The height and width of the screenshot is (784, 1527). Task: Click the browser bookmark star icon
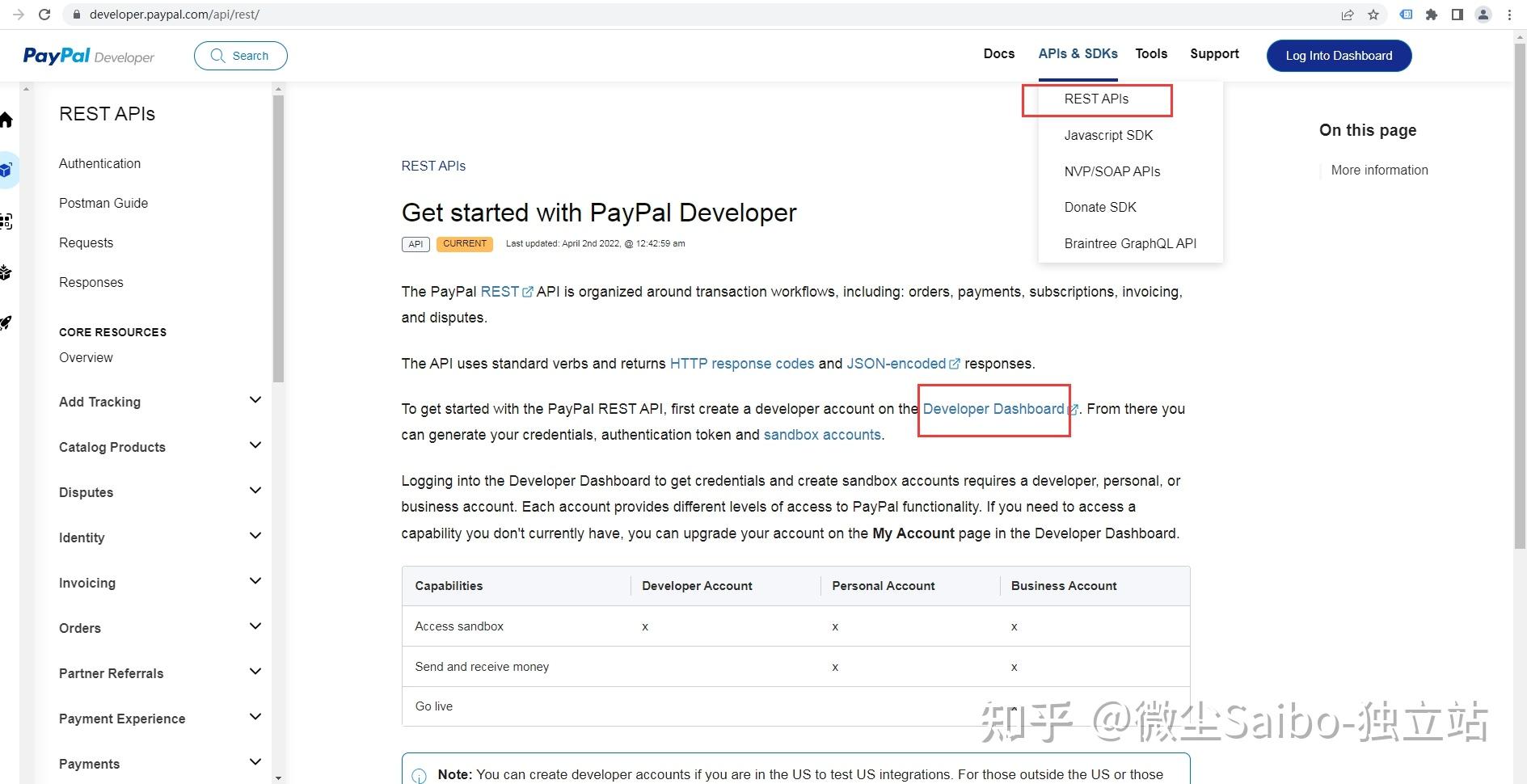coord(1373,14)
